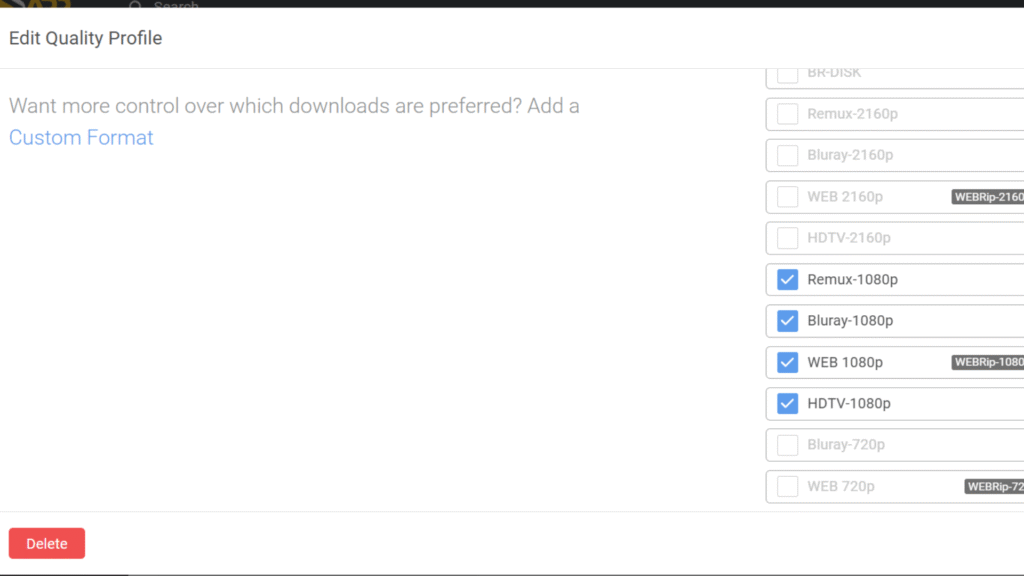
Task: Untick the WEB 1080p checkbox
Action: pos(788,362)
